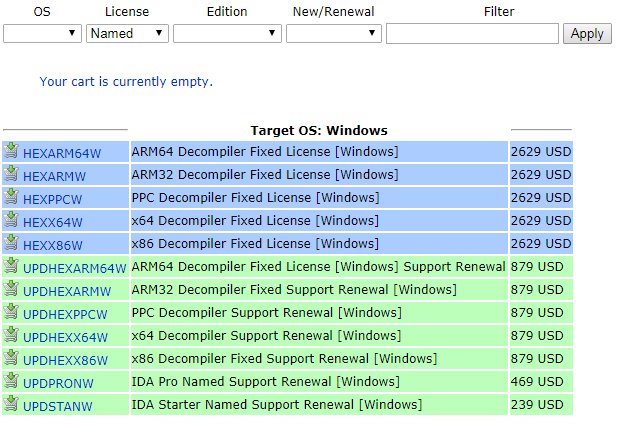
Task: Open the UPDHEXPPCW product link
Action: pyautogui.click(x=65, y=314)
